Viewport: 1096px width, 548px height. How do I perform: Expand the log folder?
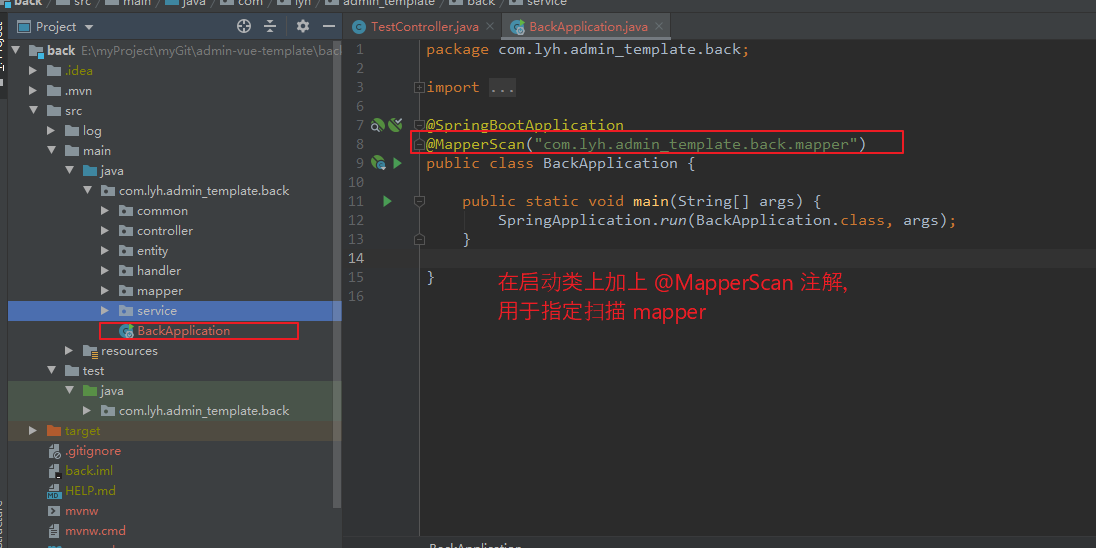point(51,131)
